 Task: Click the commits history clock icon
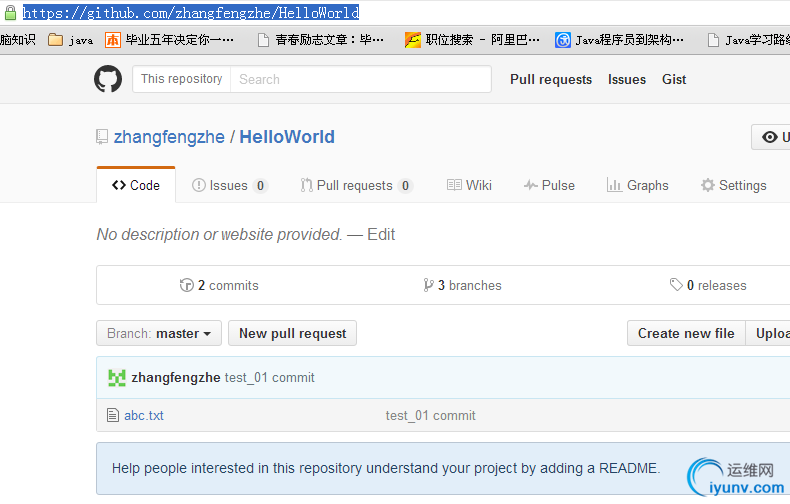click(x=186, y=285)
